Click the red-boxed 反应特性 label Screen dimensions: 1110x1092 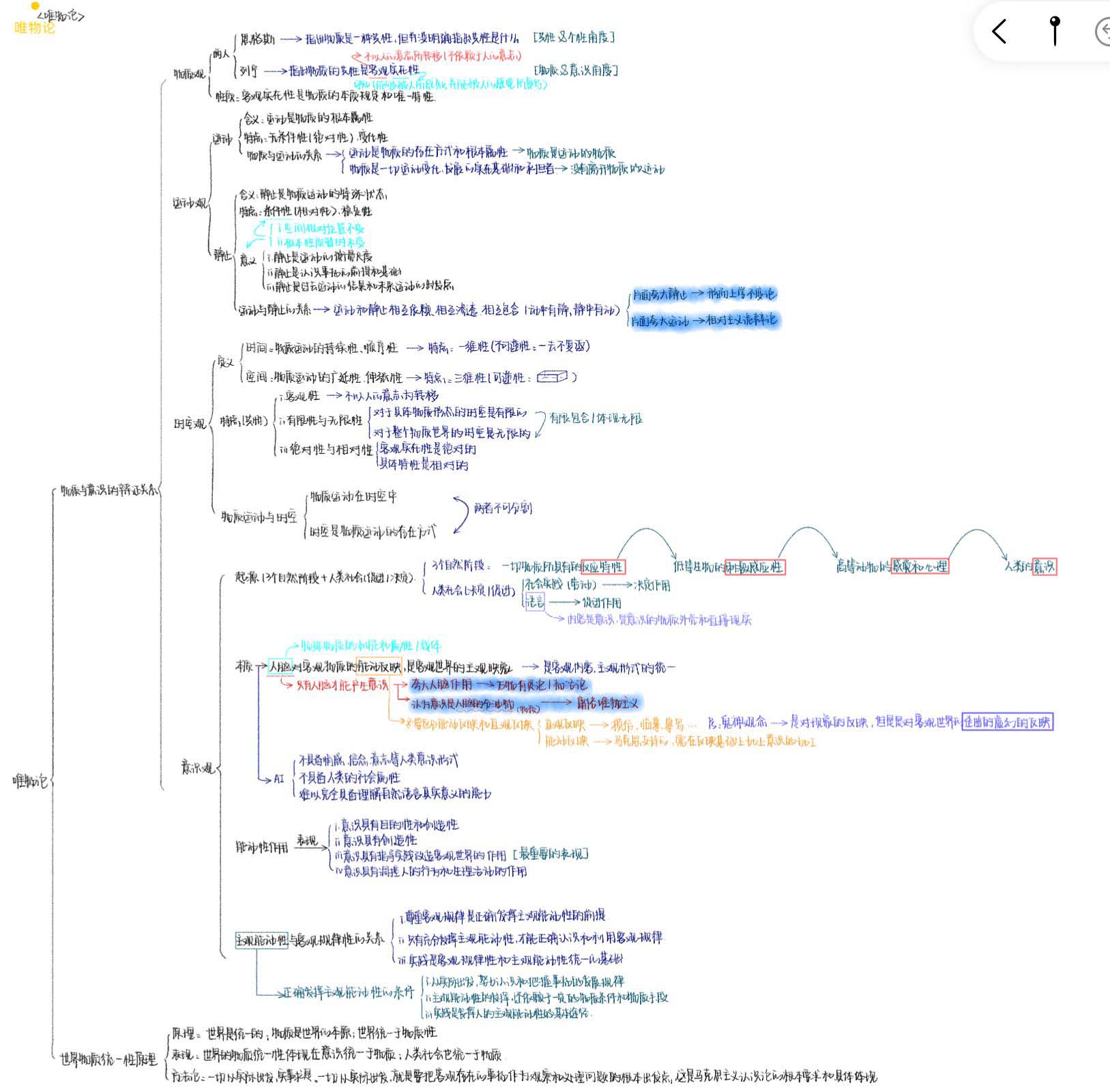602,566
